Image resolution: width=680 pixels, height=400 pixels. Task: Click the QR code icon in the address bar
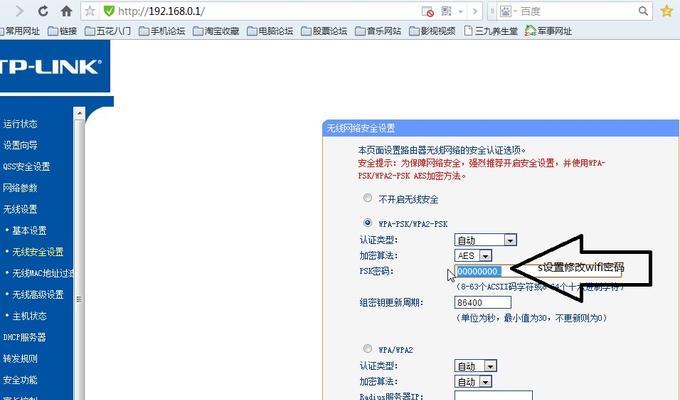click(x=446, y=11)
